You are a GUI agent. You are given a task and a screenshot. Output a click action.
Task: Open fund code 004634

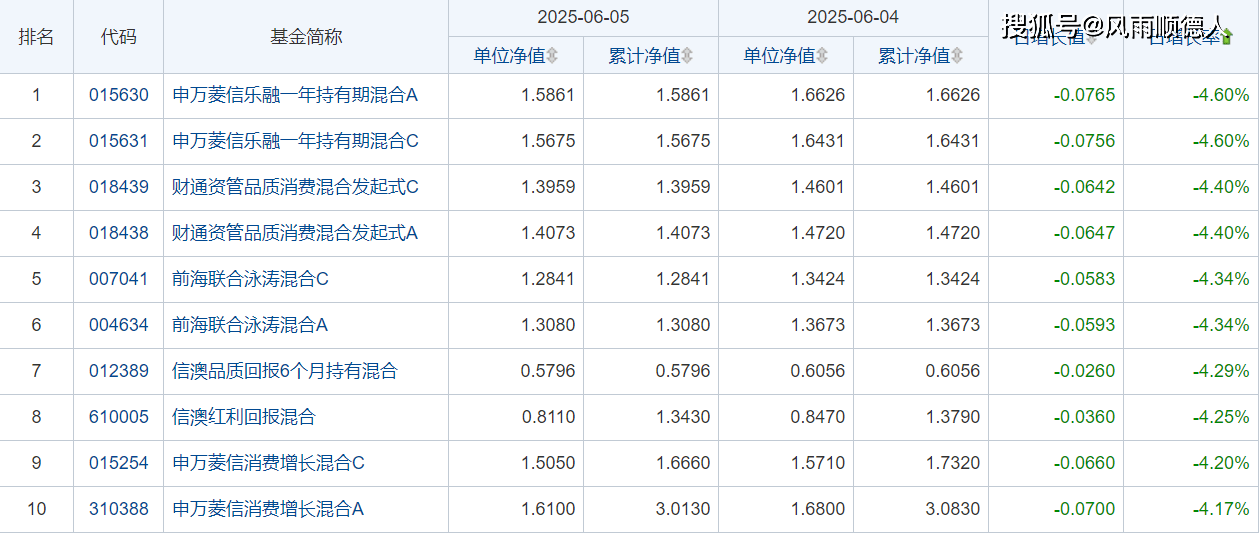point(118,325)
